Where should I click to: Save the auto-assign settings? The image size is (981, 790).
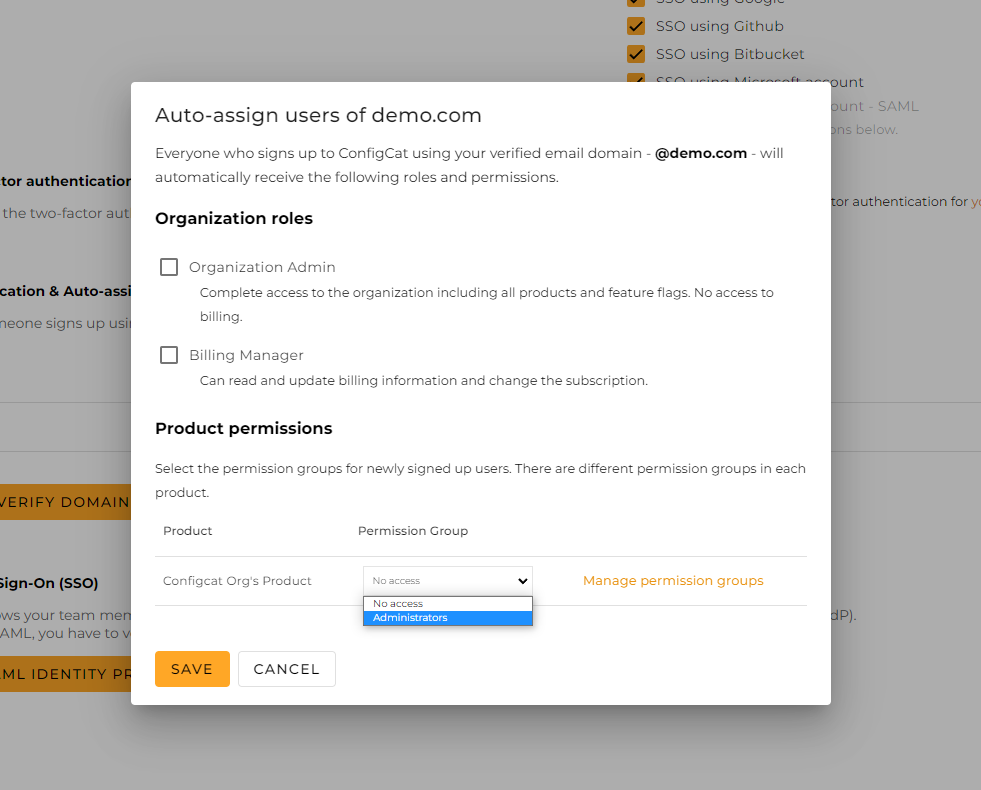[192, 668]
